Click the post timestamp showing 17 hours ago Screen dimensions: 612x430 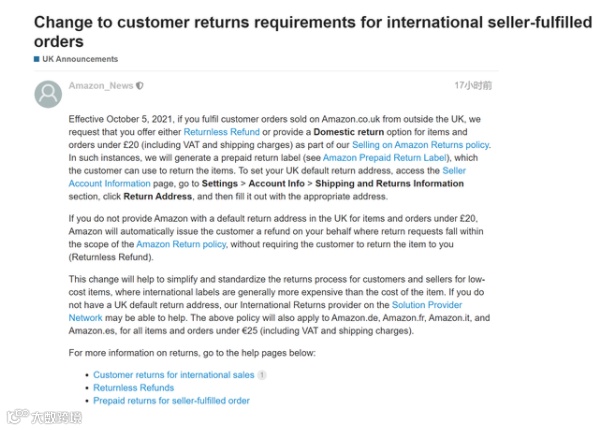pyautogui.click(x=473, y=85)
